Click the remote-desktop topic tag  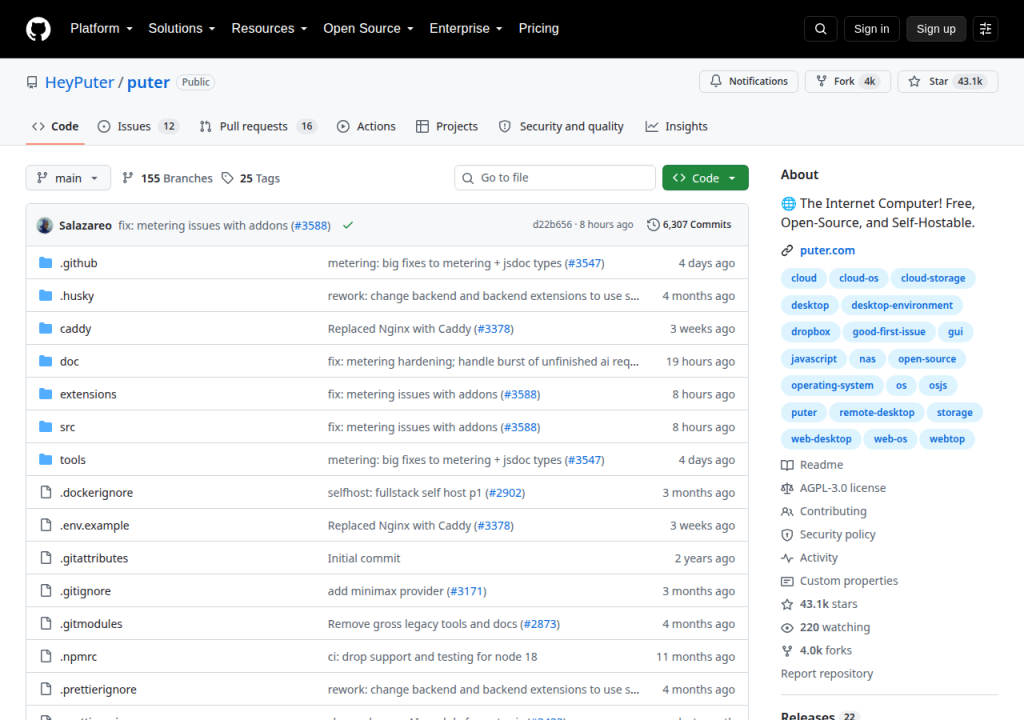click(x=876, y=413)
